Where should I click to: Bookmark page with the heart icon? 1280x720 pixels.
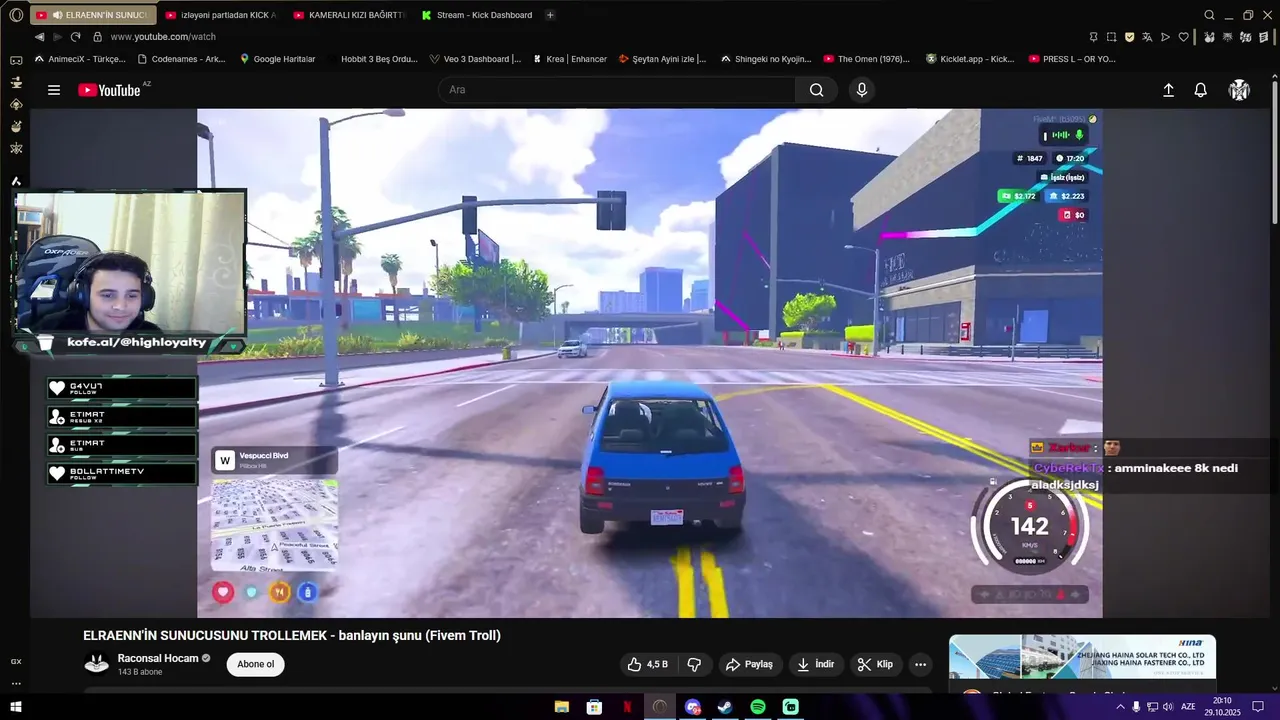[x=1184, y=37]
